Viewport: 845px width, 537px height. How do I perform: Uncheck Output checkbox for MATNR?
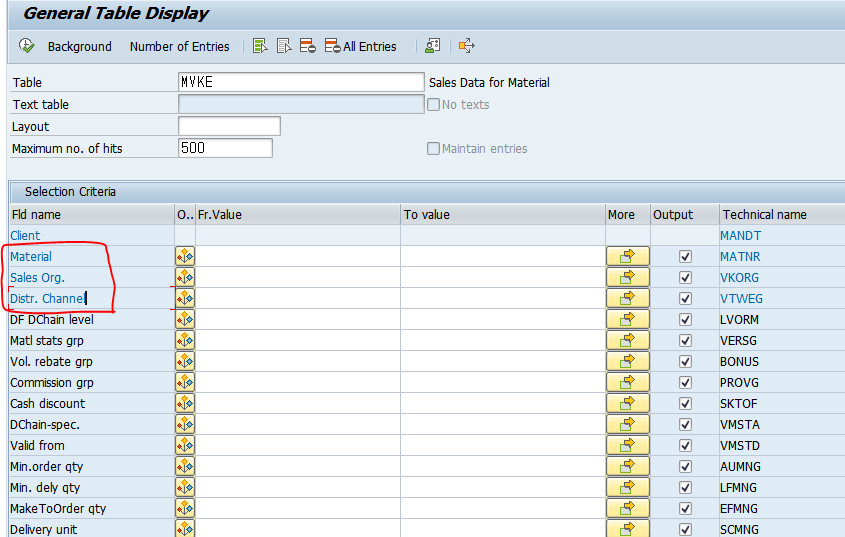(685, 257)
